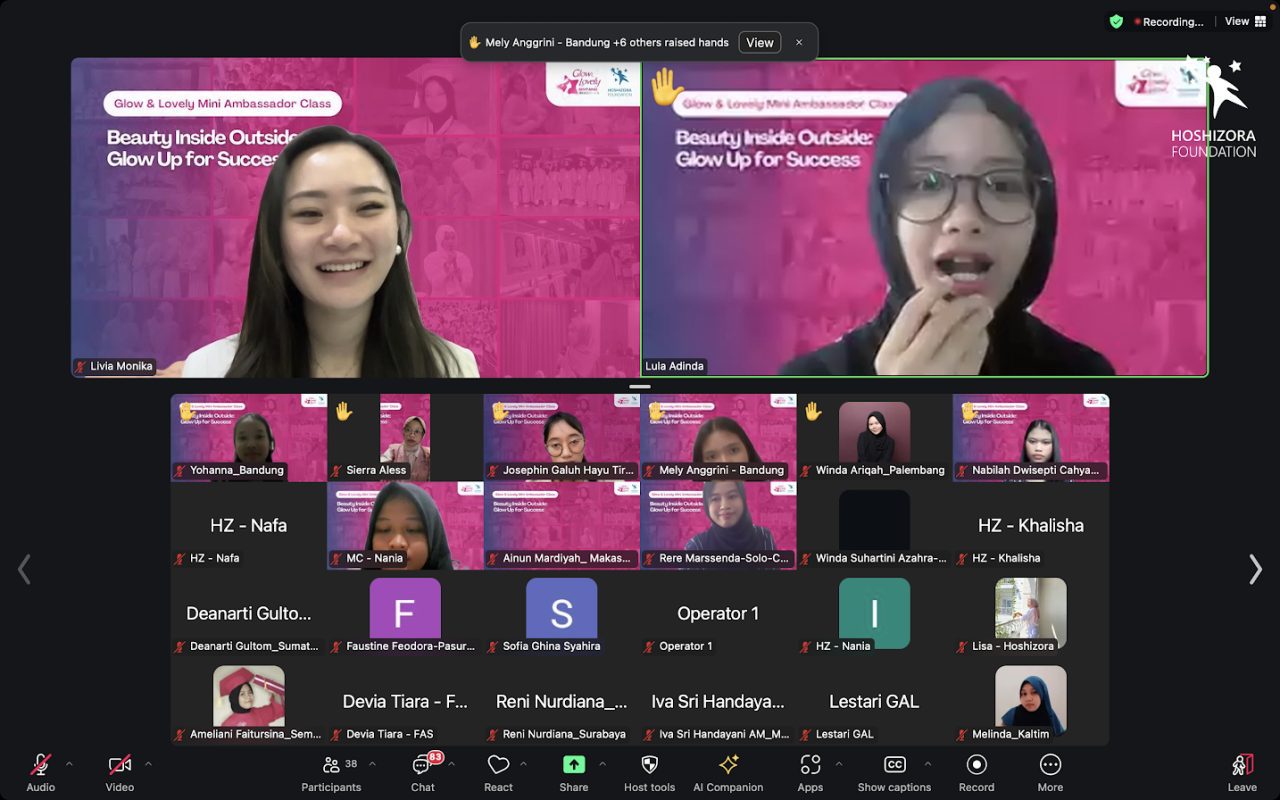Expand the Video options caret
Screen dimensions: 1280x800
point(148,765)
